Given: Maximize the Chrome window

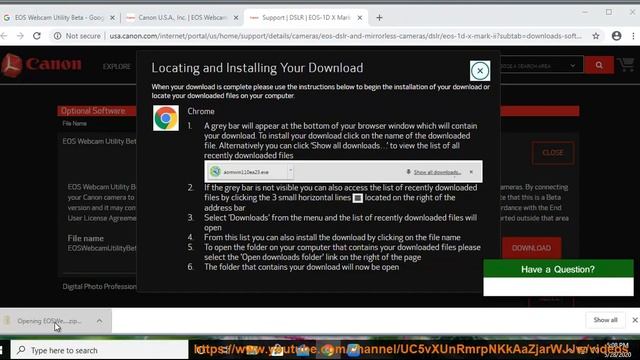Looking at the screenshot, I should 609,12.
